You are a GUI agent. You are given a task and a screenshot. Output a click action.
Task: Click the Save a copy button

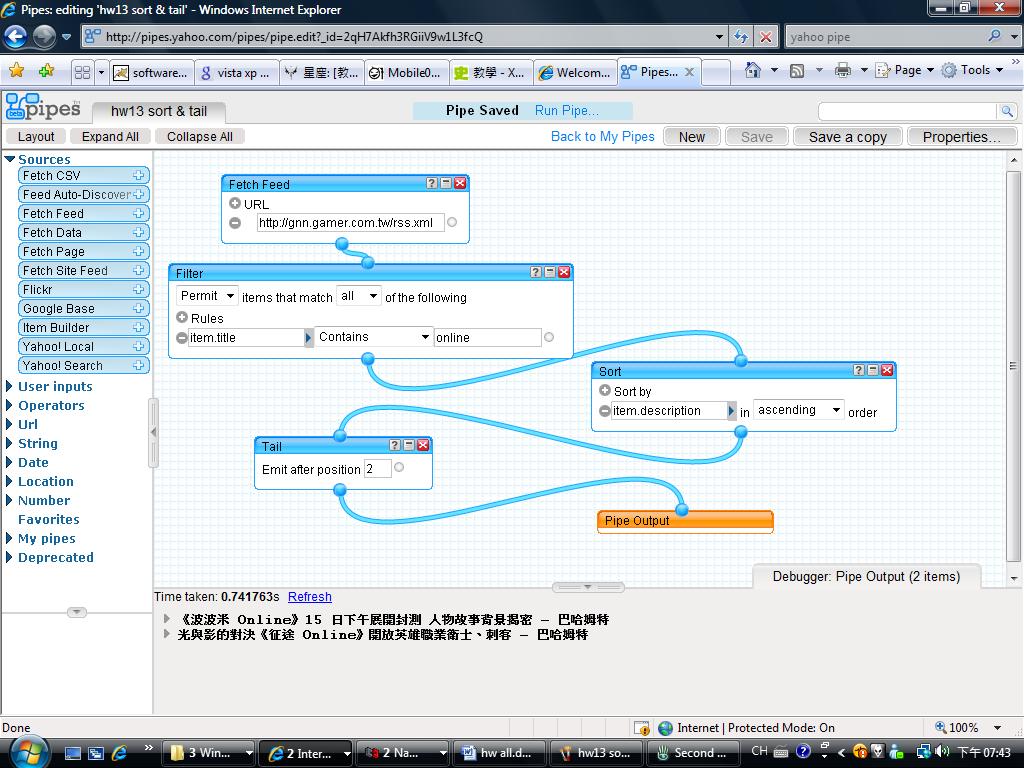coord(848,137)
